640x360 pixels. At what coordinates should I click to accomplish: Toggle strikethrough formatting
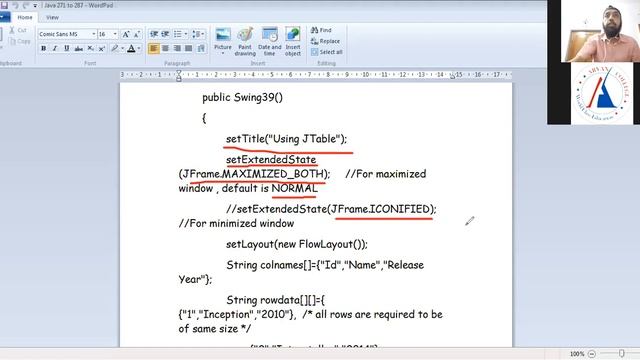pyautogui.click(x=78, y=49)
